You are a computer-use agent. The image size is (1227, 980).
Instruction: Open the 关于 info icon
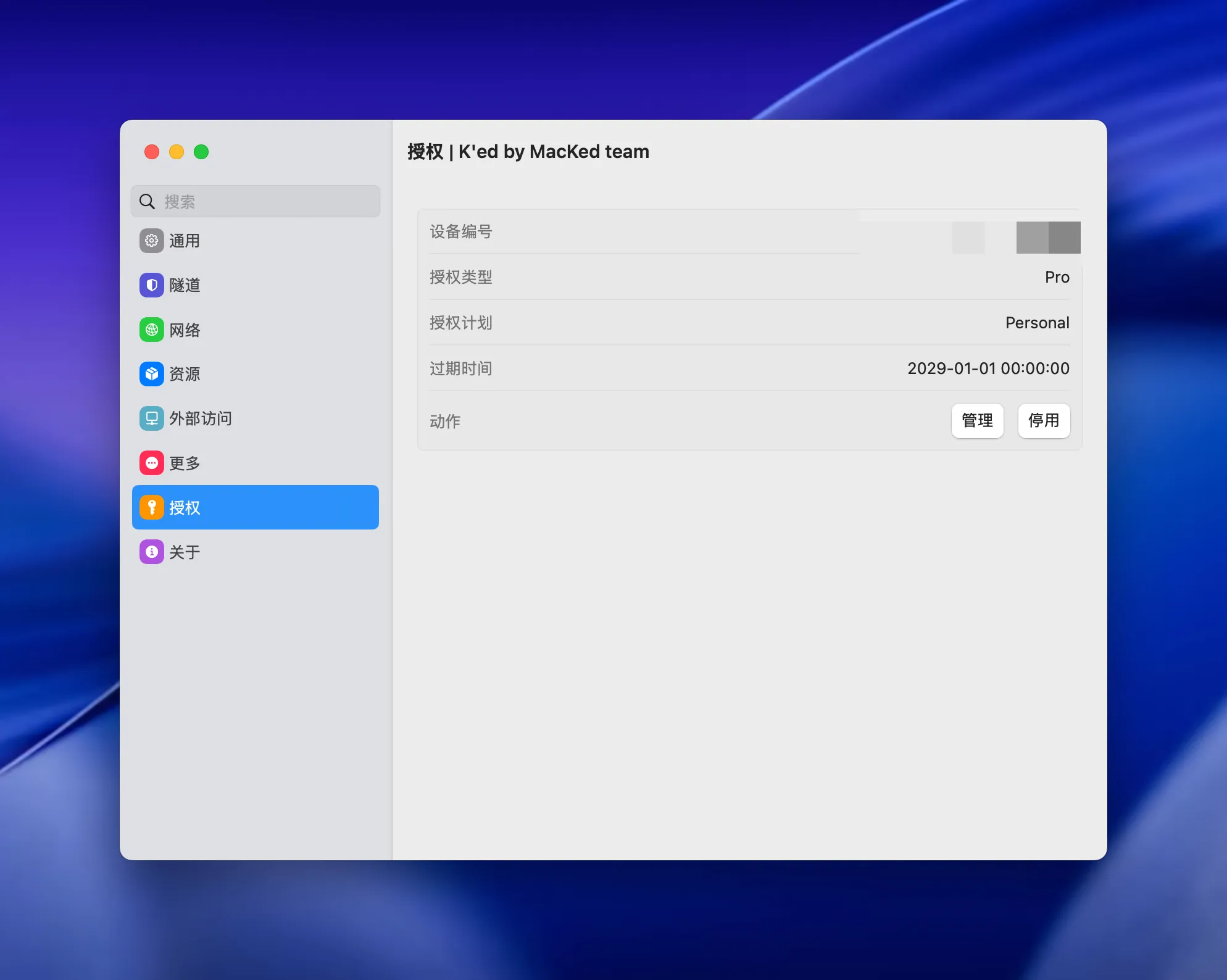[x=152, y=552]
